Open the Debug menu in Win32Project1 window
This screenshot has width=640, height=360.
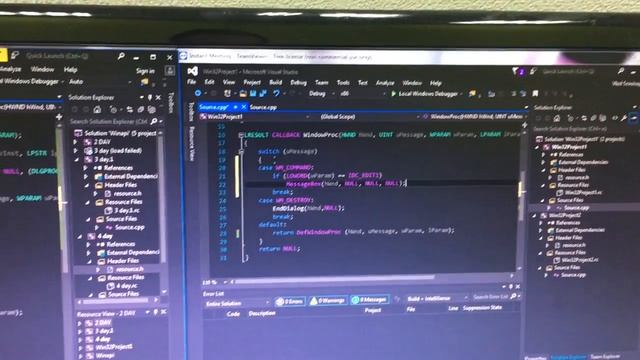click(298, 82)
